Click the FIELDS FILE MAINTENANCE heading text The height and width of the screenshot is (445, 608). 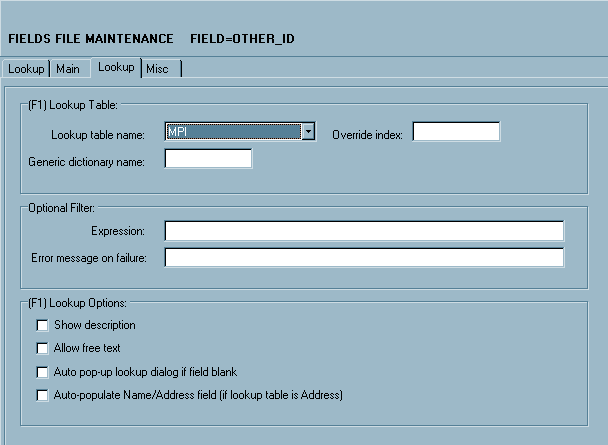tap(90, 39)
